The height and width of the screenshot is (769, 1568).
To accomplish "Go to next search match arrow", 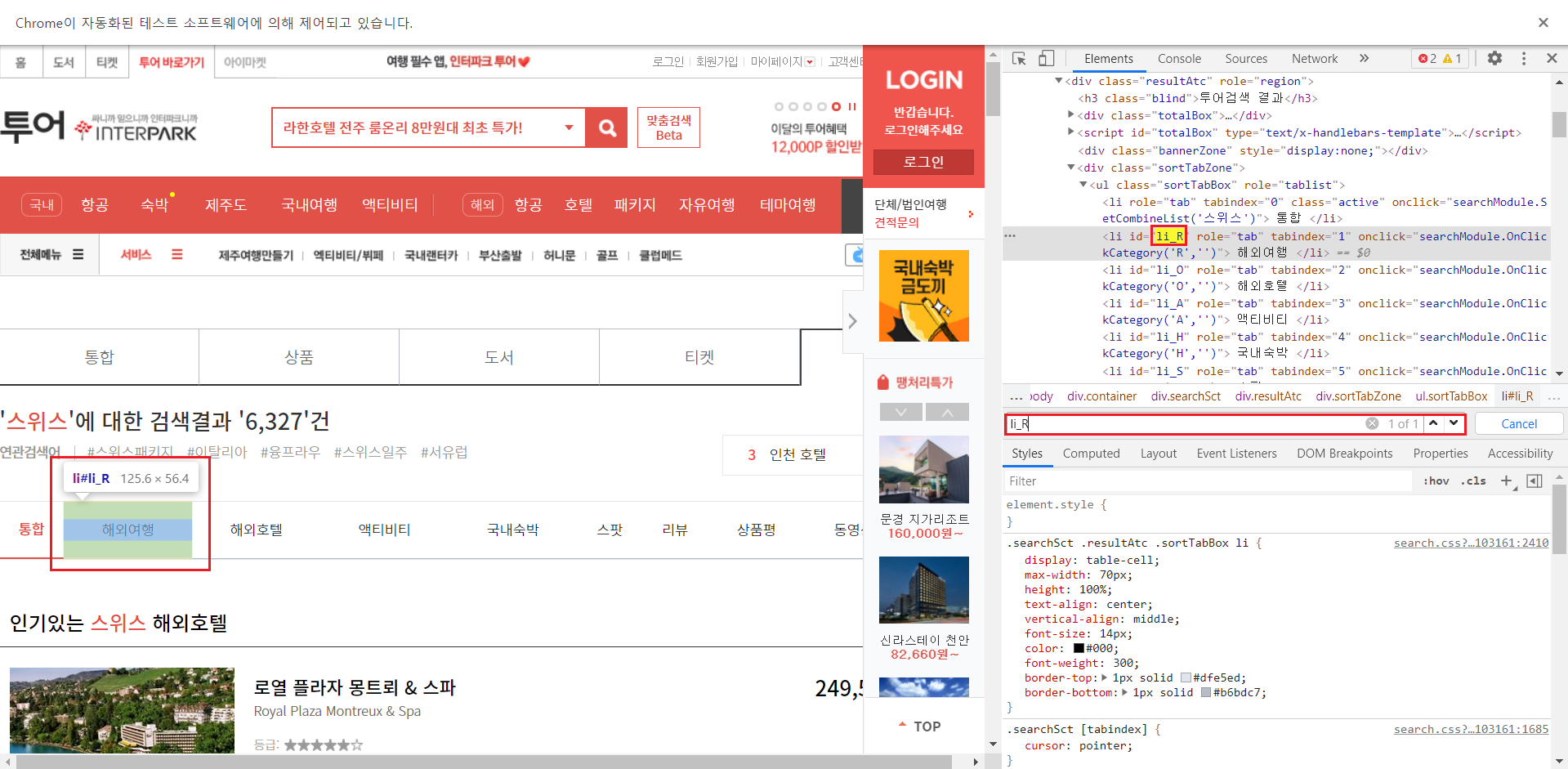I will click(1454, 423).
